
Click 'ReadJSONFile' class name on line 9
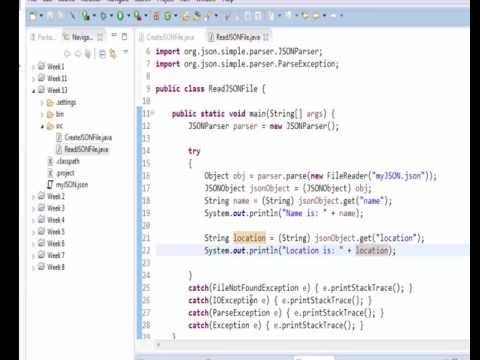(233, 89)
